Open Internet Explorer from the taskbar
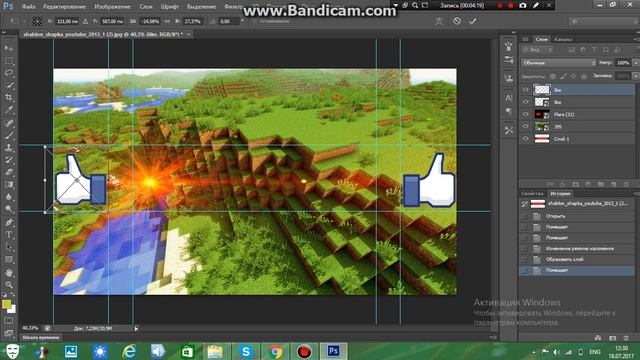The width and height of the screenshot is (640, 360). point(129,351)
